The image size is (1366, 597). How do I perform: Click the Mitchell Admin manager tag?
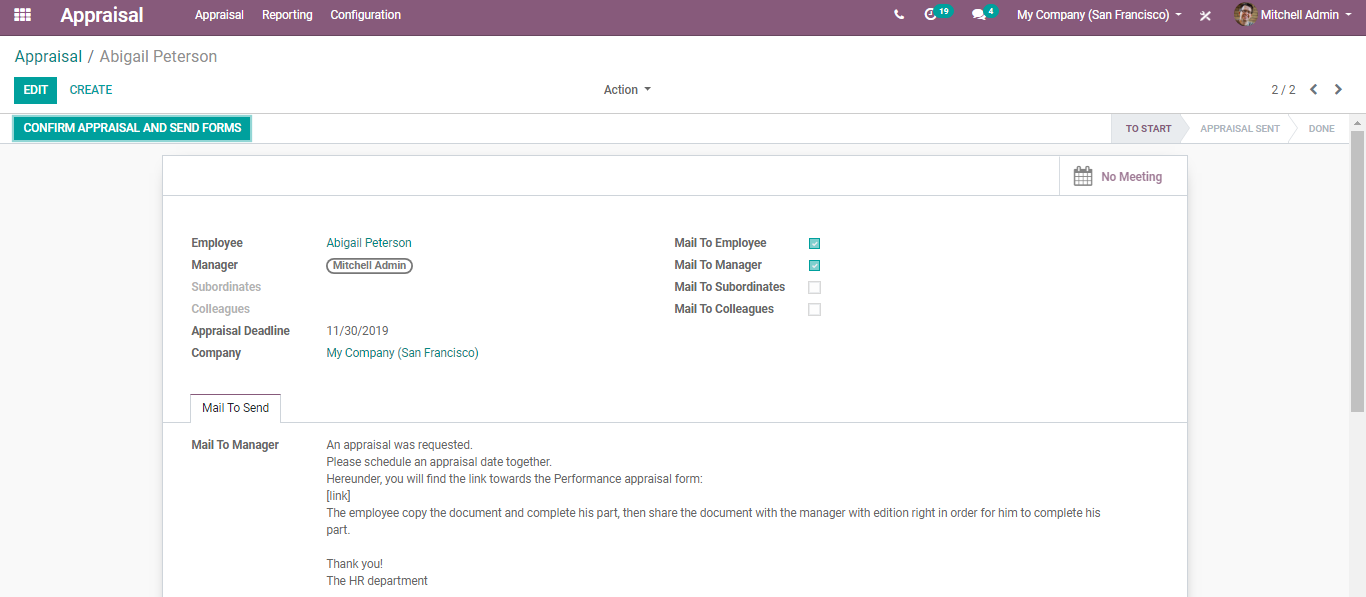point(369,265)
